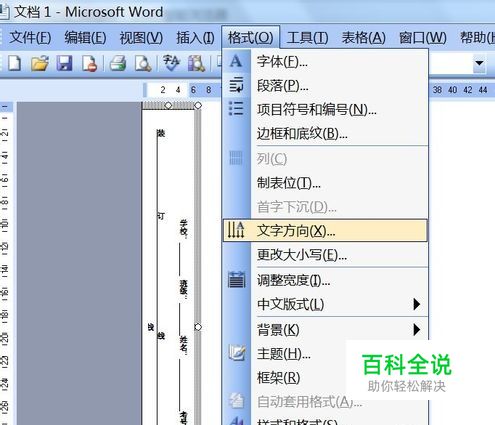Click the top-right text box handle
This screenshot has width=495, height=425.
198,105
